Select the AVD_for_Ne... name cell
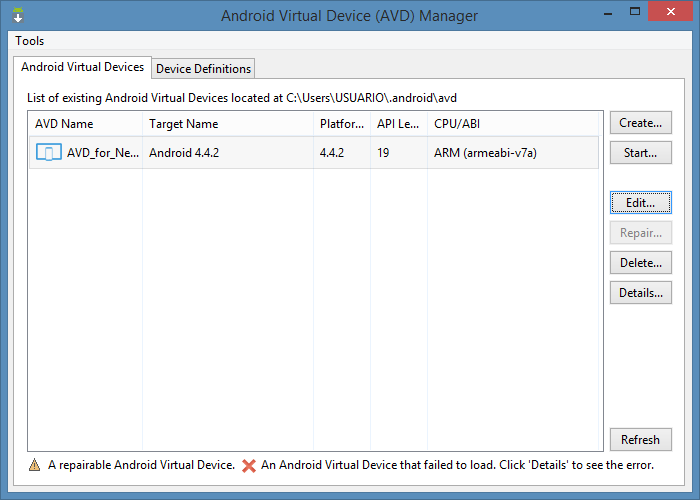Screen dimensions: 700x500 click(x=103, y=153)
